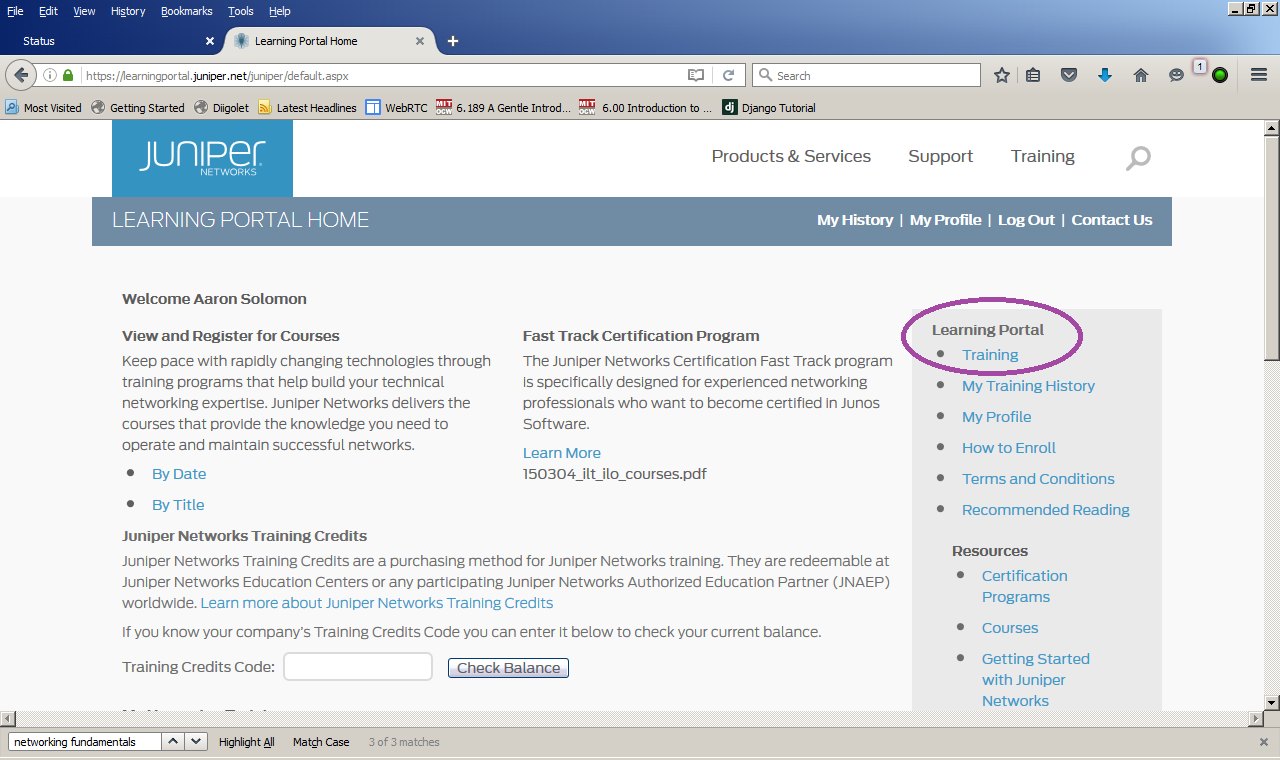Open a new tab with plus button
The image size is (1280, 760).
coord(453,41)
